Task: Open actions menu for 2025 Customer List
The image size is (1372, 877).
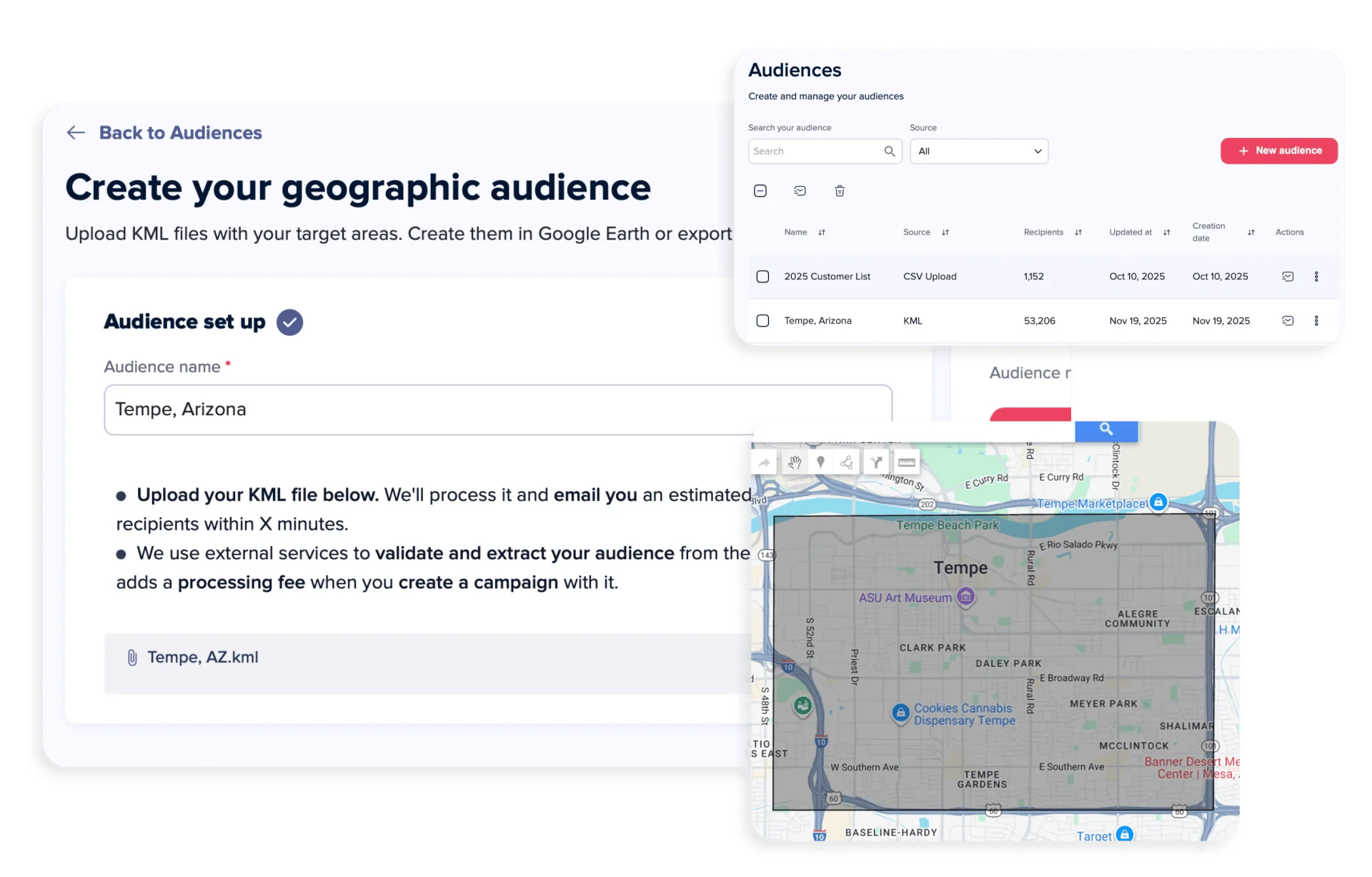Action: click(1316, 277)
